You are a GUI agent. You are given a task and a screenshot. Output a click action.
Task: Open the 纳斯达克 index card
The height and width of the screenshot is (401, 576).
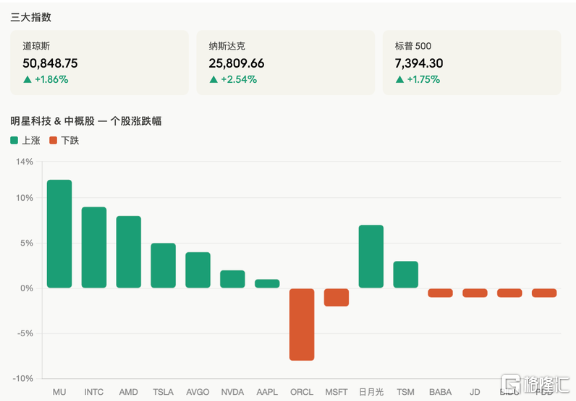click(x=285, y=62)
